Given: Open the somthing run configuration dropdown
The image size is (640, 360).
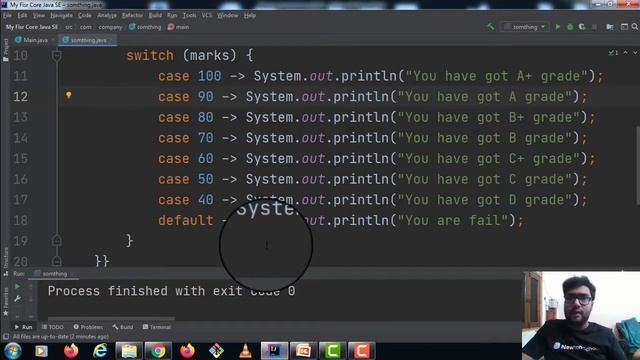Looking at the screenshot, I should point(524,27).
